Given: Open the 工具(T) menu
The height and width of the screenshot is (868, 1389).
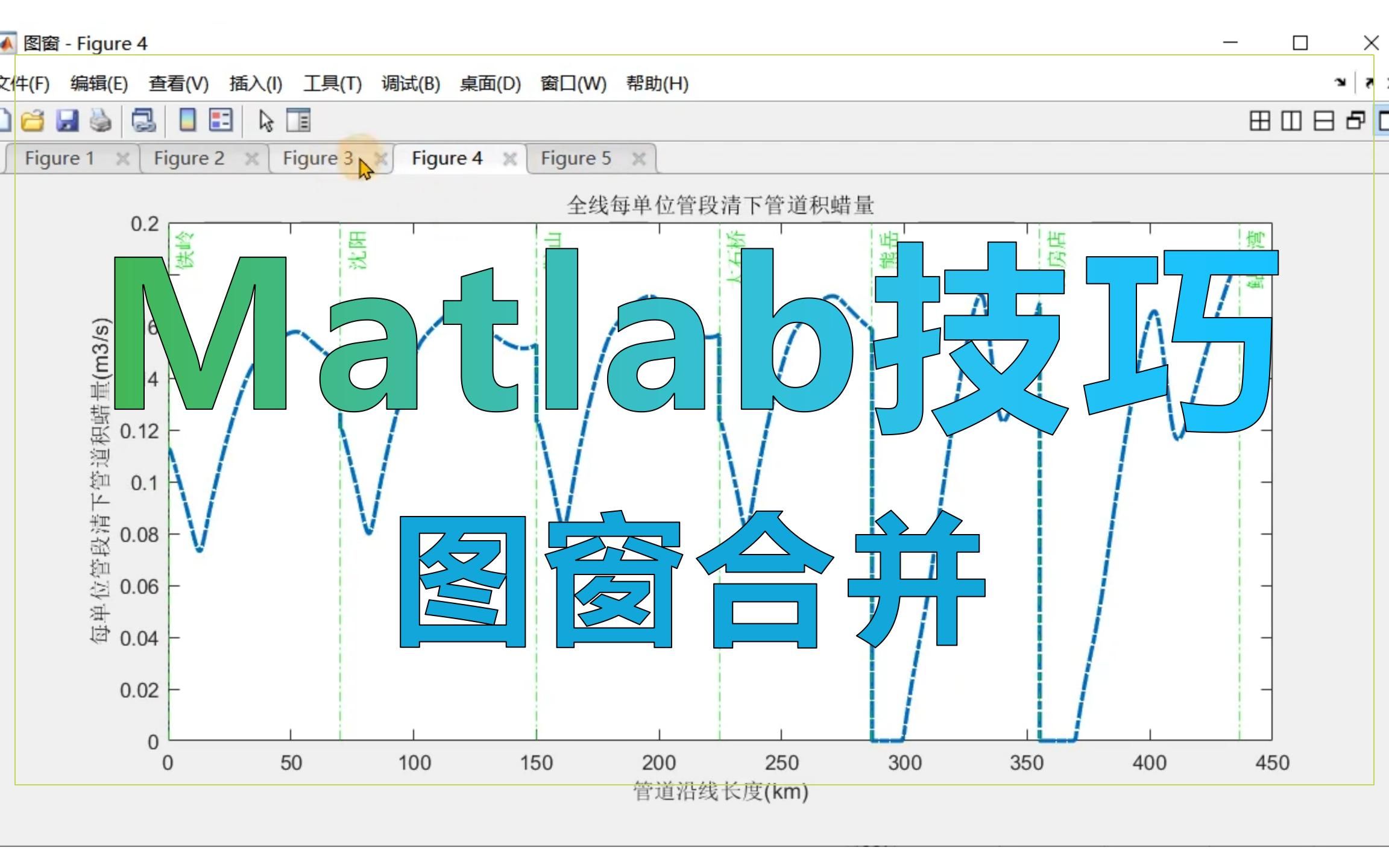Looking at the screenshot, I should click(x=332, y=83).
